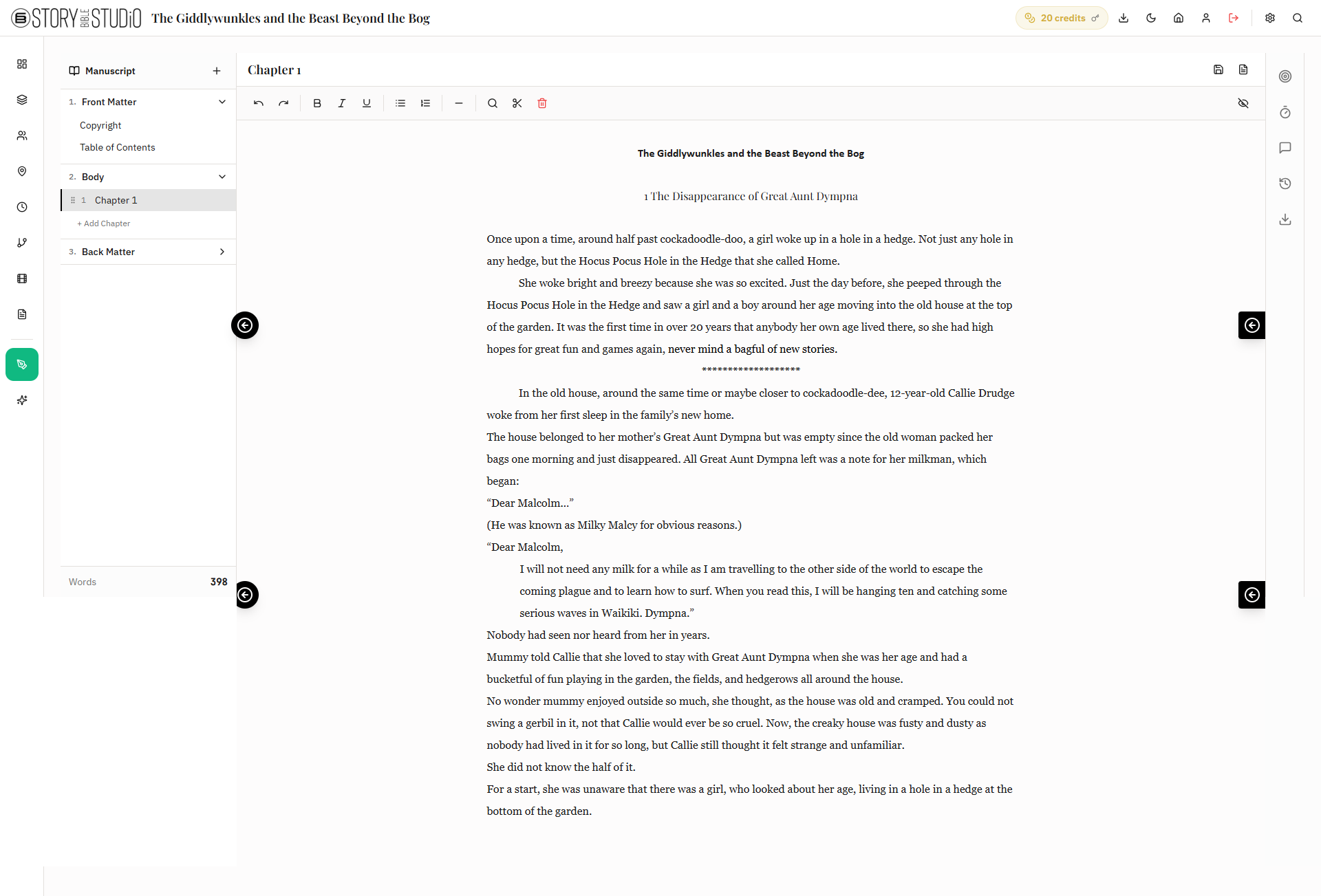Go to home via house icon

coord(1179,18)
